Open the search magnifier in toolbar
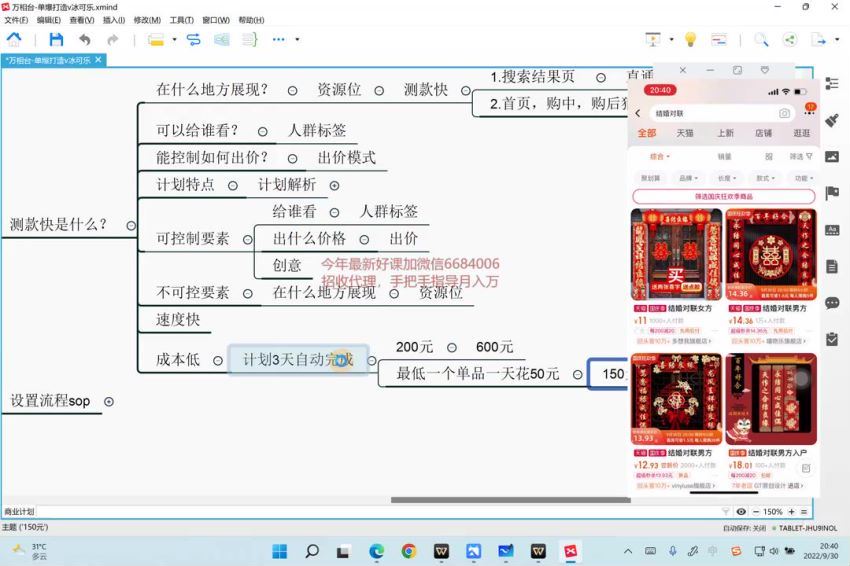Image resolution: width=850 pixels, height=566 pixels. point(761,39)
